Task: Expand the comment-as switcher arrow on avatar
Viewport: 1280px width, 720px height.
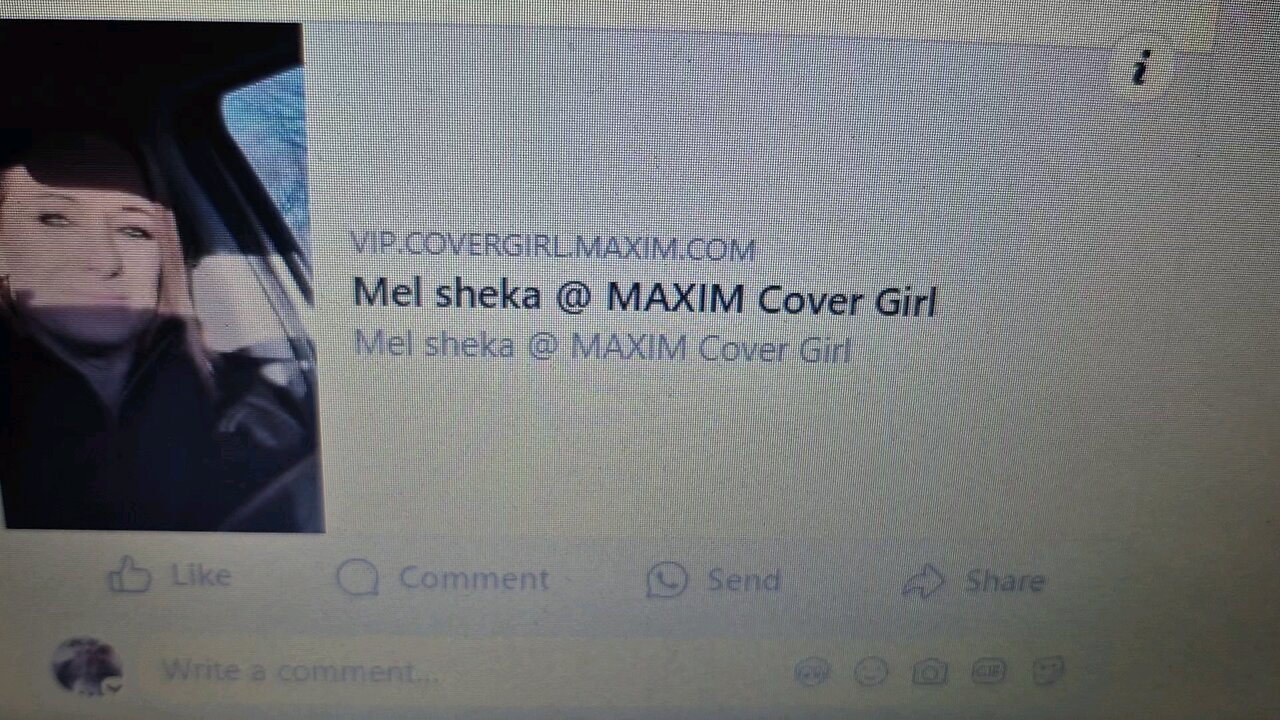Action: (x=115, y=686)
